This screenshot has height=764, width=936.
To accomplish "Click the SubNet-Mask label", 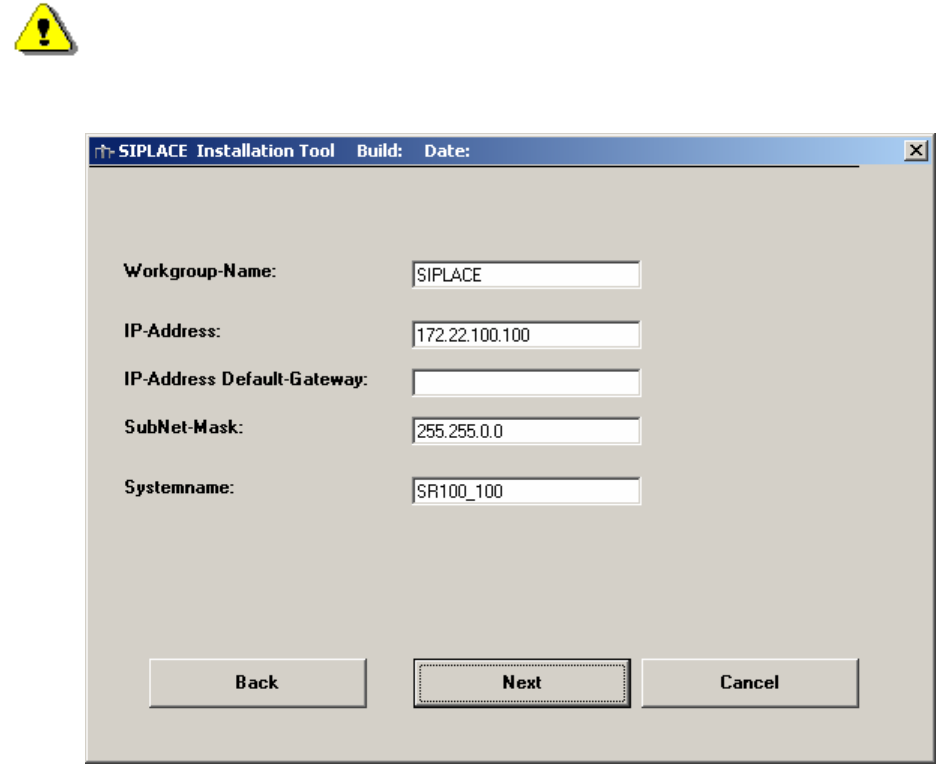I will [x=184, y=427].
